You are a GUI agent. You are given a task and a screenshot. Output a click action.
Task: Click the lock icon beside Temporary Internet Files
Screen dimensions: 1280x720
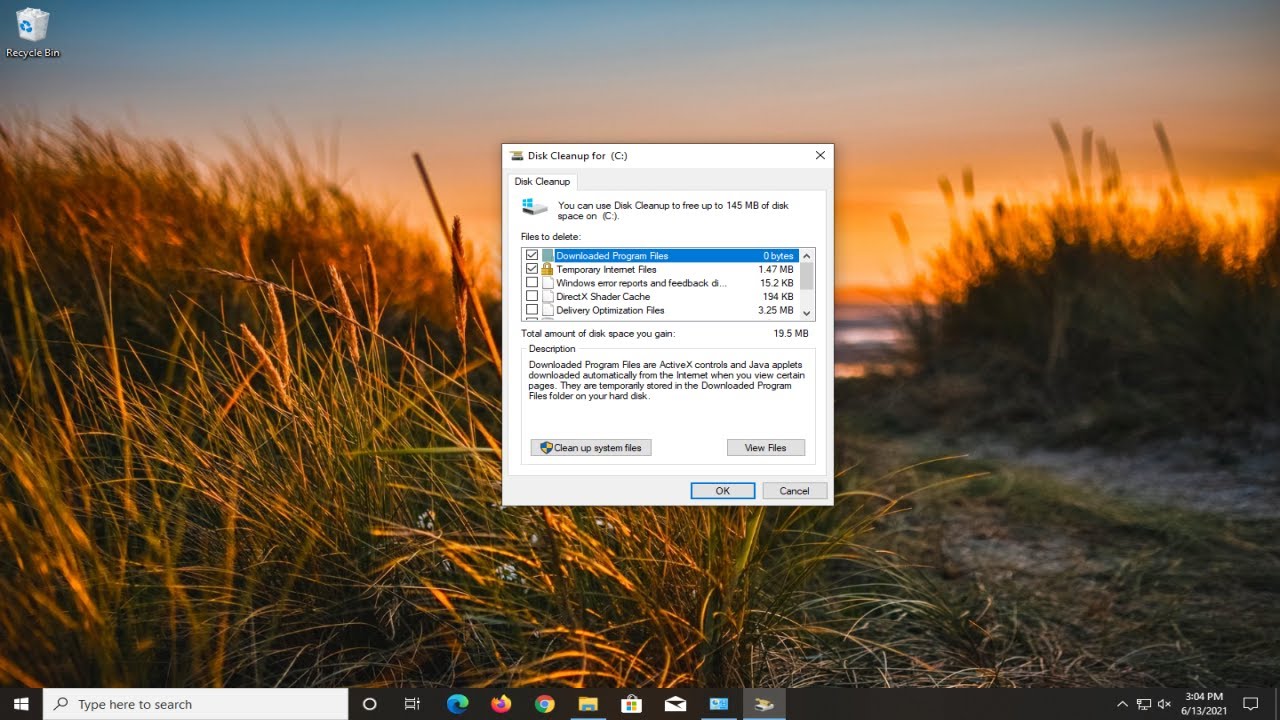pos(547,269)
